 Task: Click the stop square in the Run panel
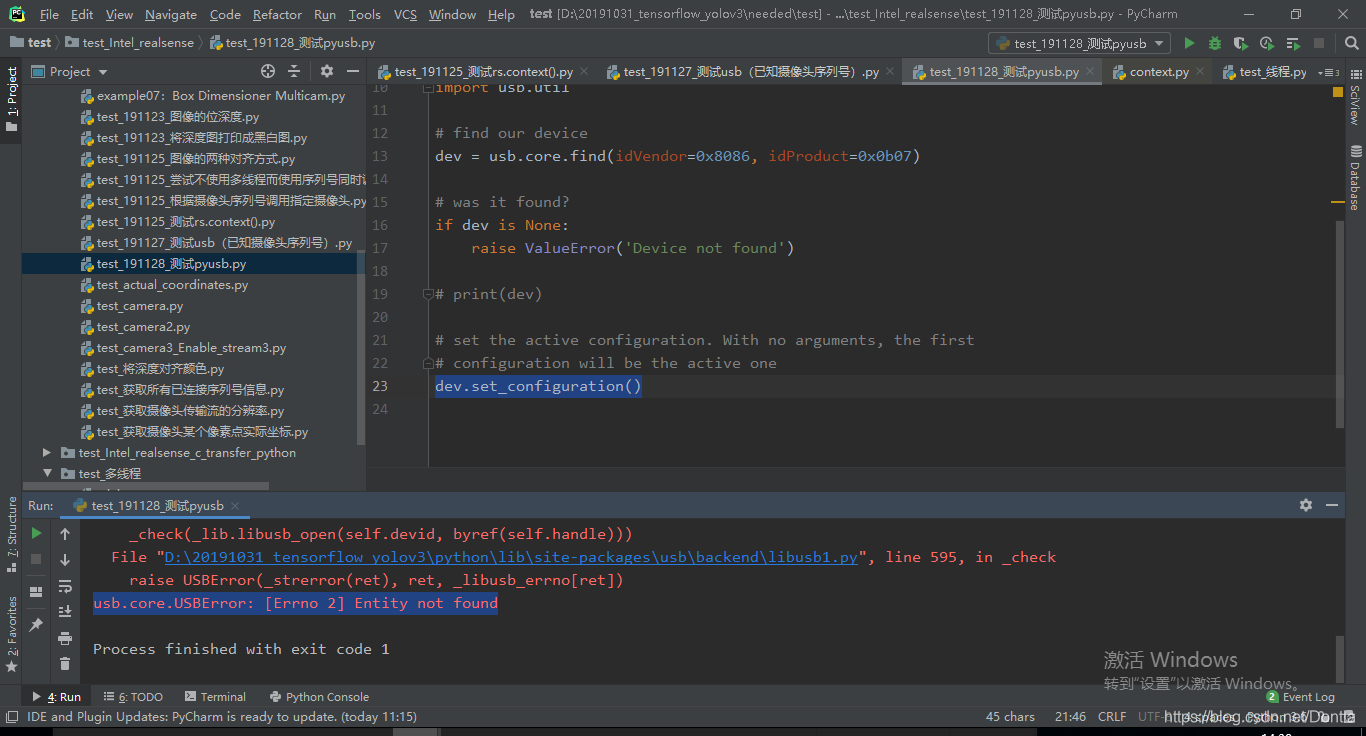36,560
